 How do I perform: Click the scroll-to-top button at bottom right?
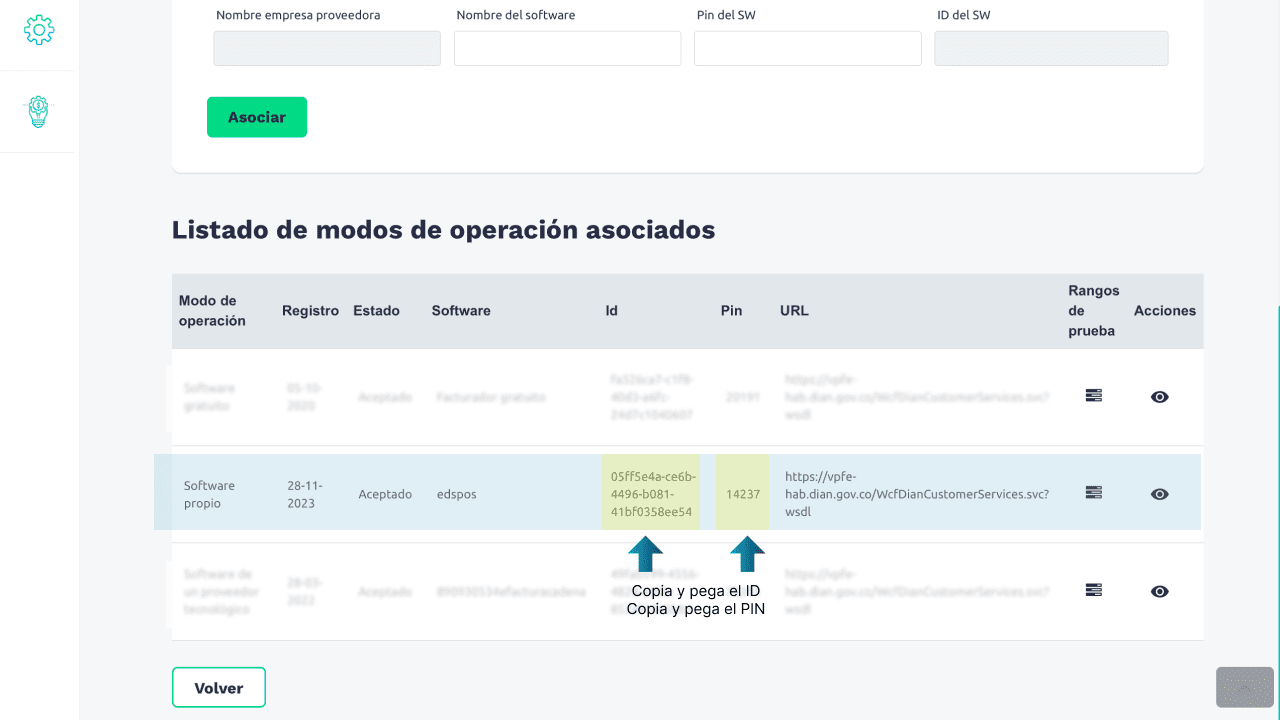(1244, 687)
